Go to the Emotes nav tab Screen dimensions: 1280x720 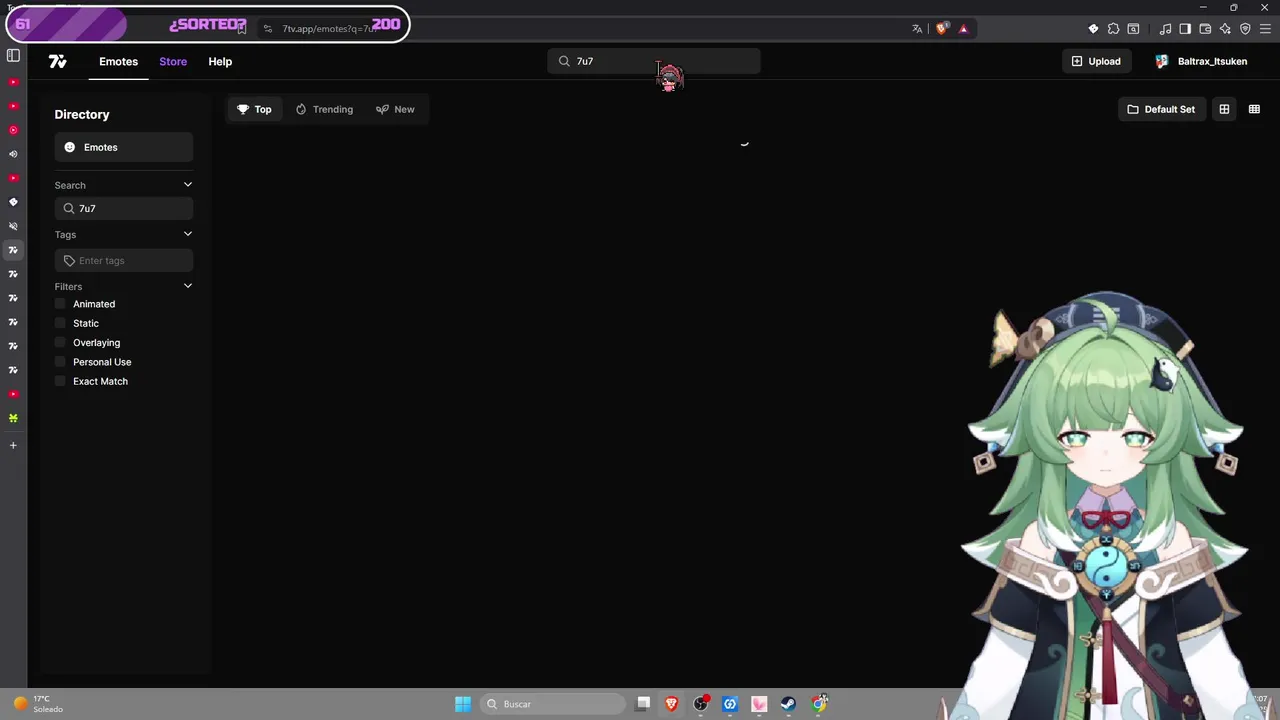[x=118, y=61]
